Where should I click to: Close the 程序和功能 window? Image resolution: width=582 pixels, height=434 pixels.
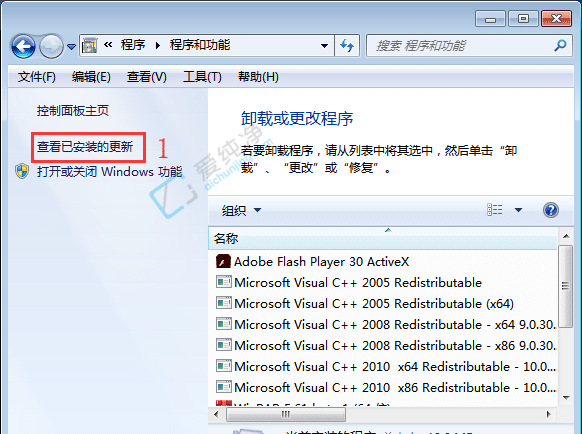coord(556,19)
